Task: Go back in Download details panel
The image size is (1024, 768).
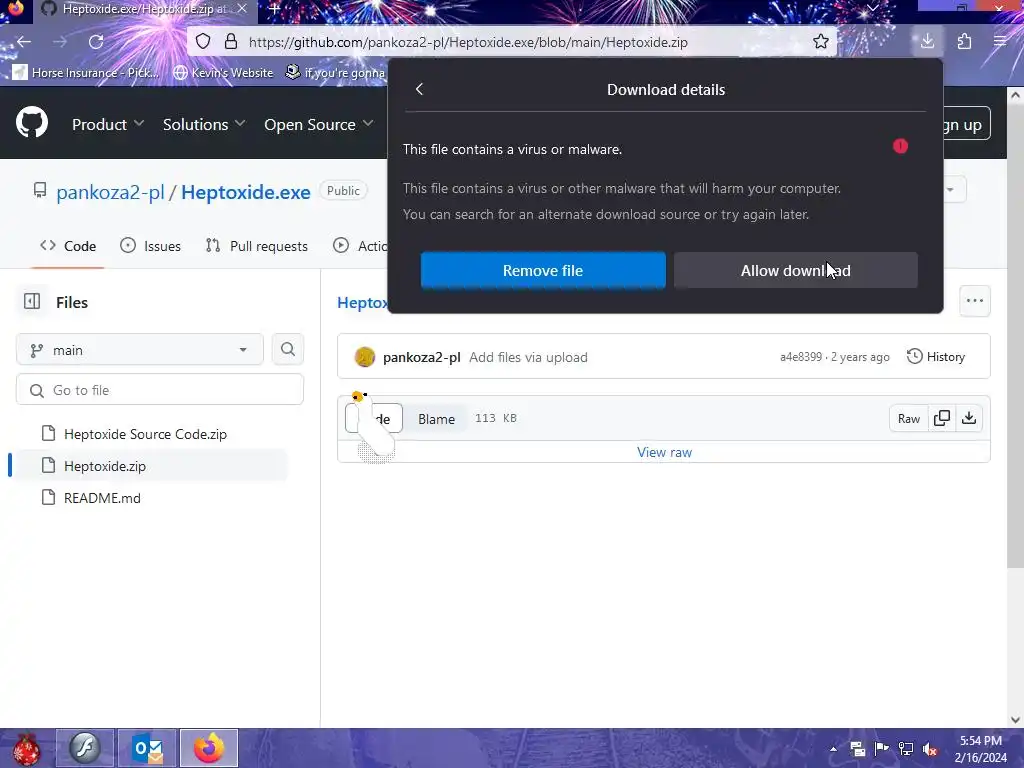Action: click(x=419, y=89)
